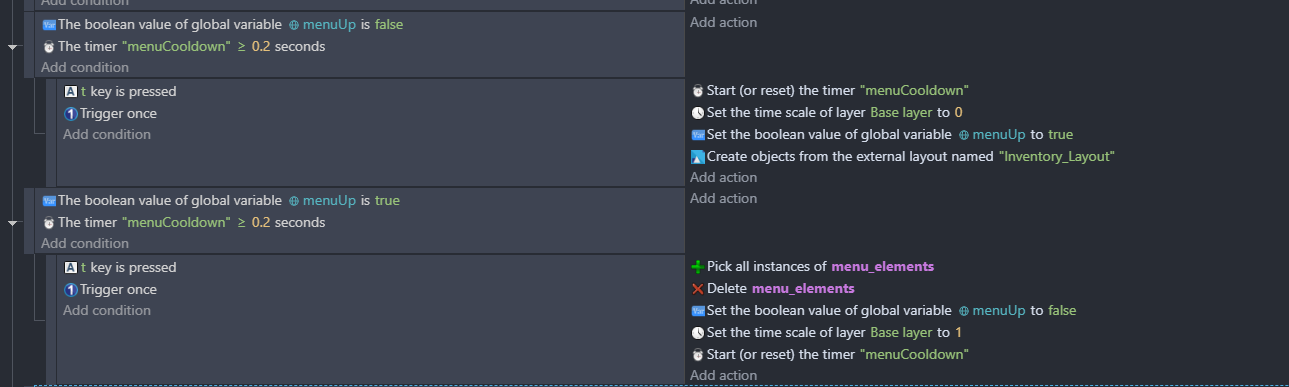Viewport: 1289px width, 387px height.
Task: Click "true" in the set menuUp action
Action: 1060,134
